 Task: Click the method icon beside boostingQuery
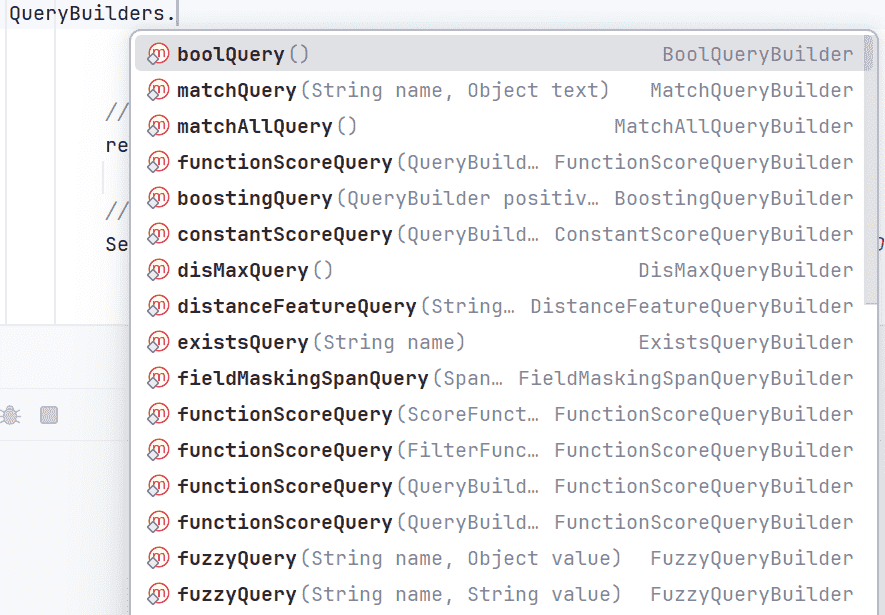point(158,199)
